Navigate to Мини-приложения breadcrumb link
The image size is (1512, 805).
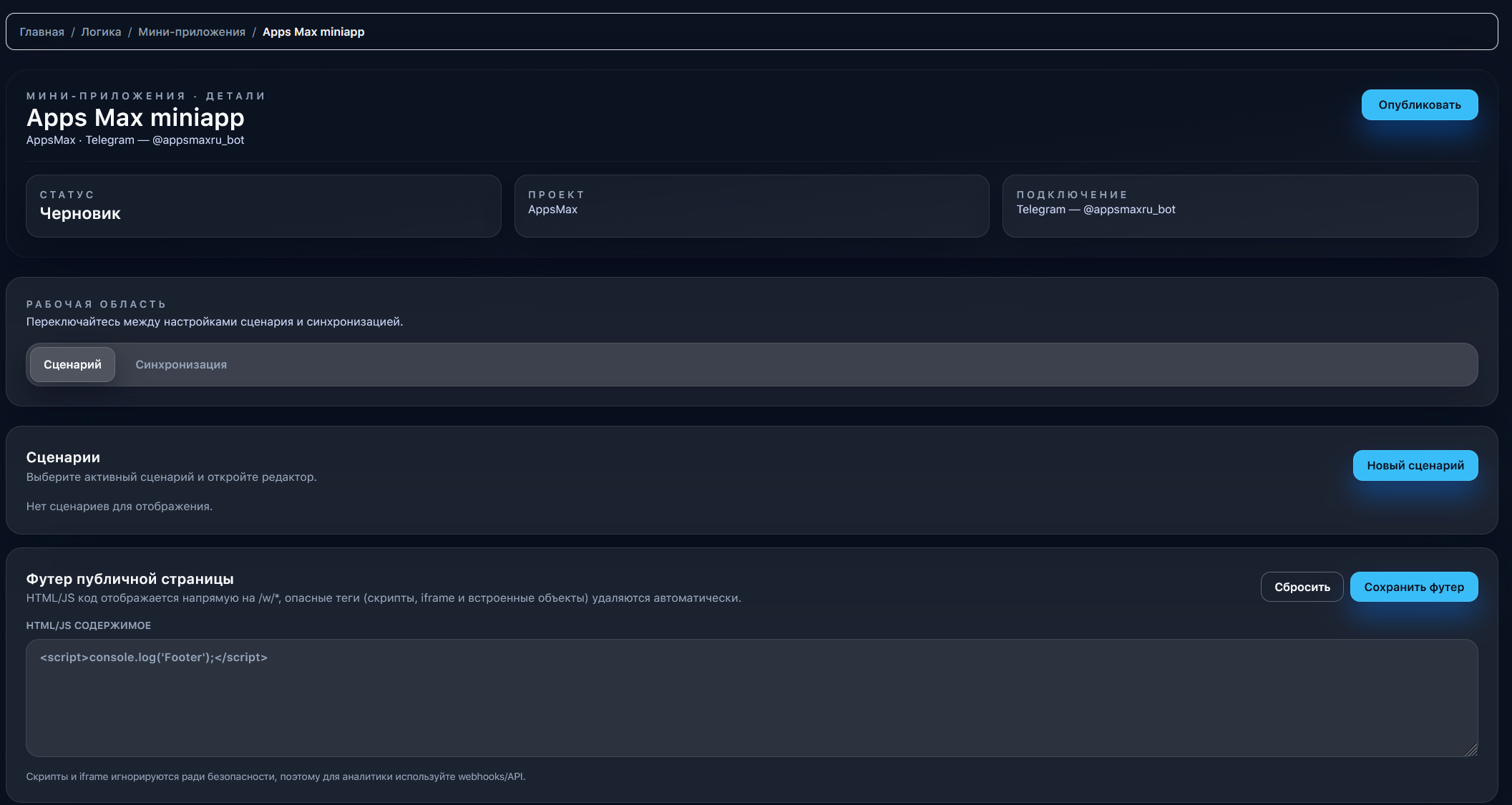191,32
